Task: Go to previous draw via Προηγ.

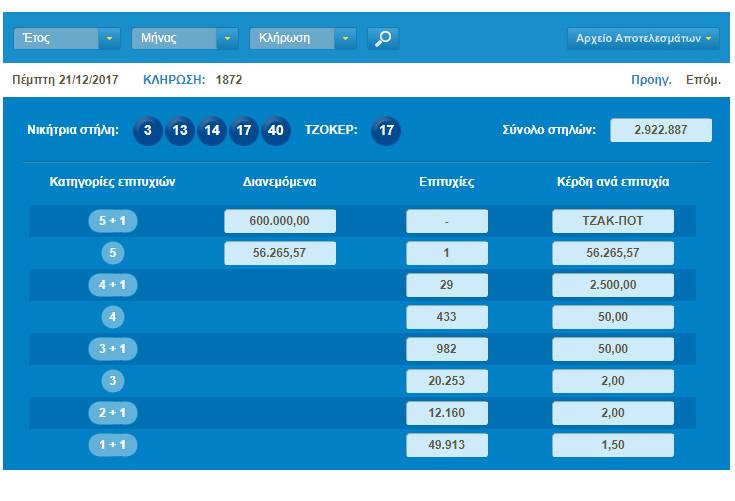Action: [651, 79]
